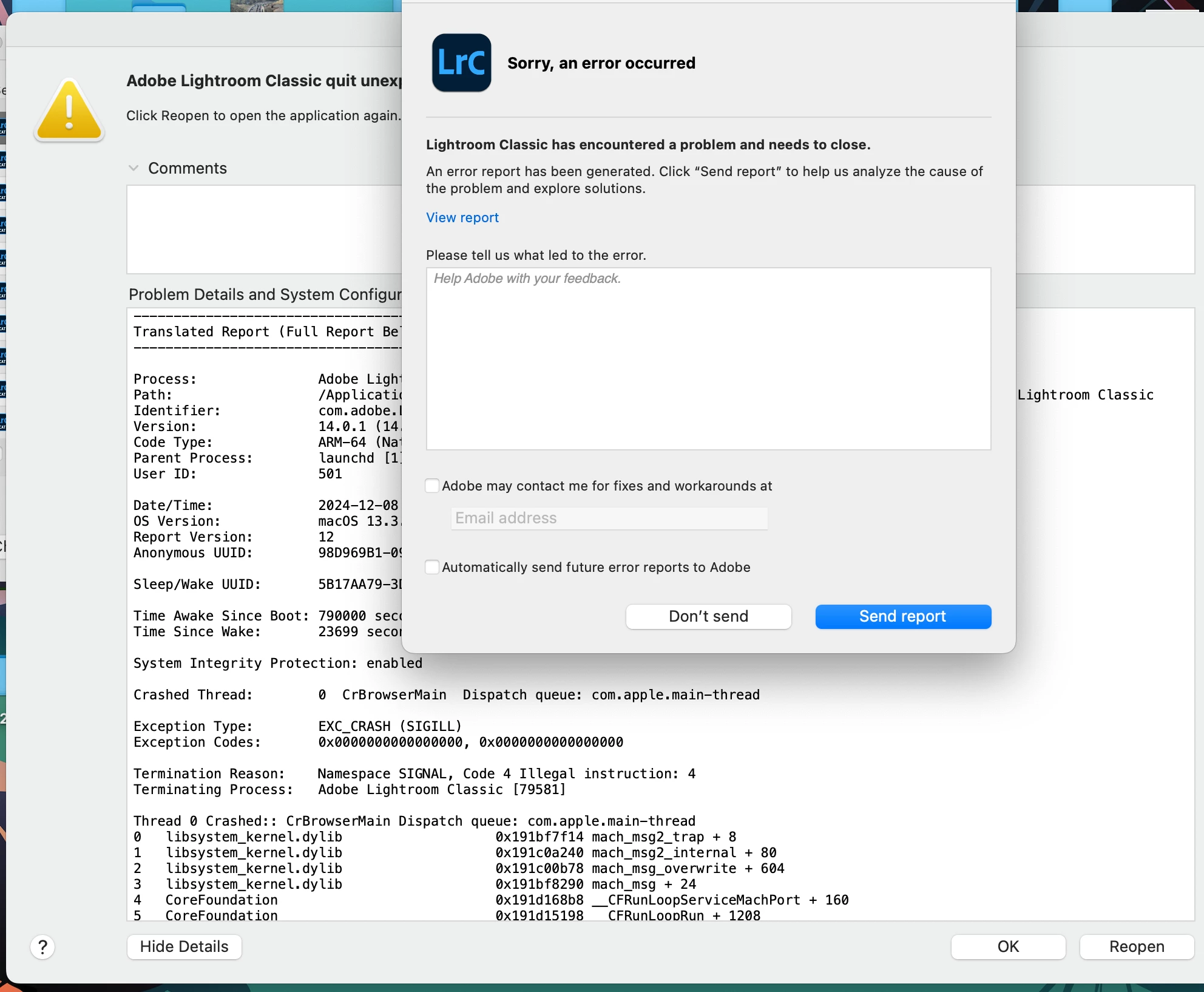Check 'Automatically send future error reports'

432,567
